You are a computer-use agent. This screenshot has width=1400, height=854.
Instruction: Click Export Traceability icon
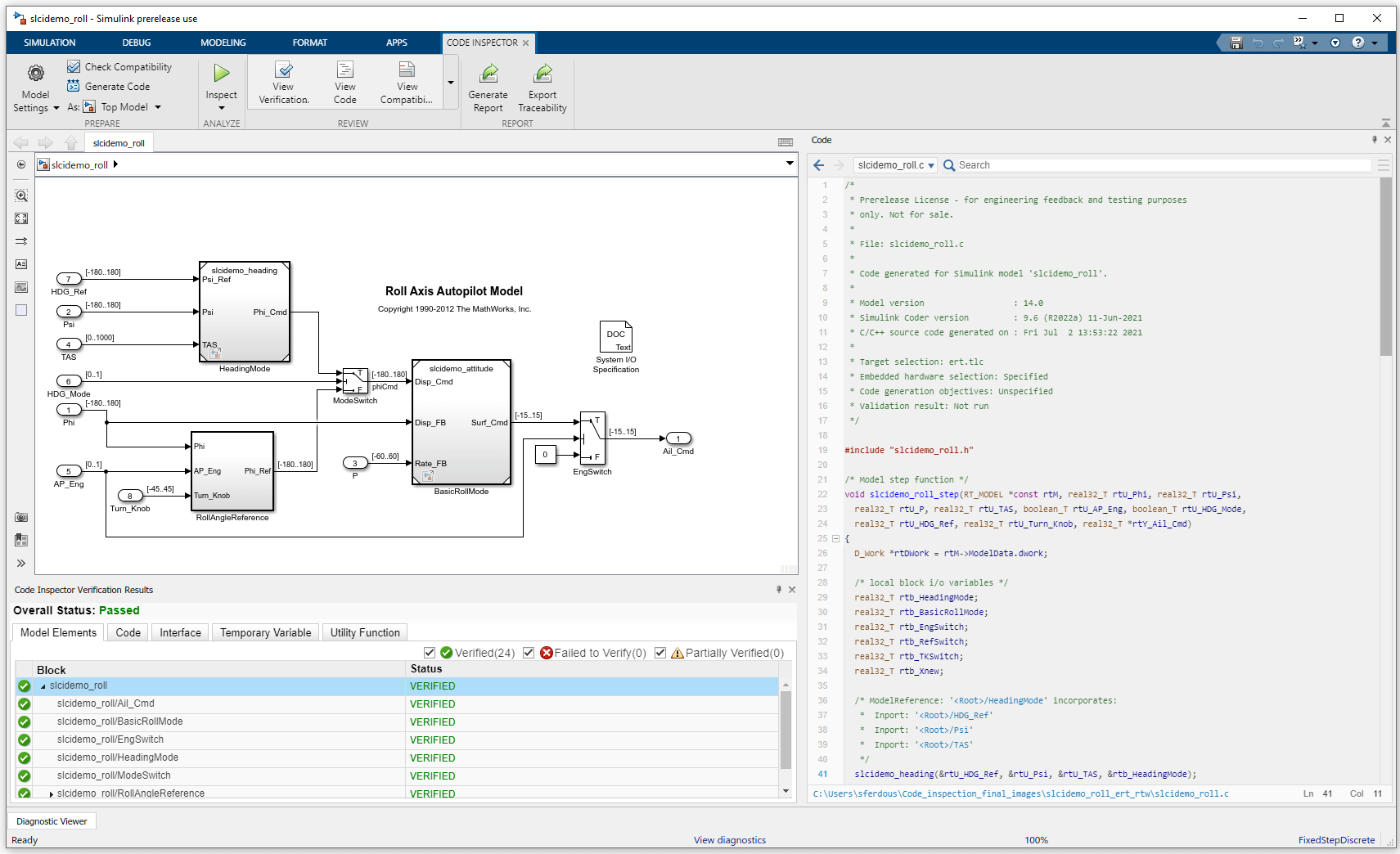pyautogui.click(x=542, y=74)
